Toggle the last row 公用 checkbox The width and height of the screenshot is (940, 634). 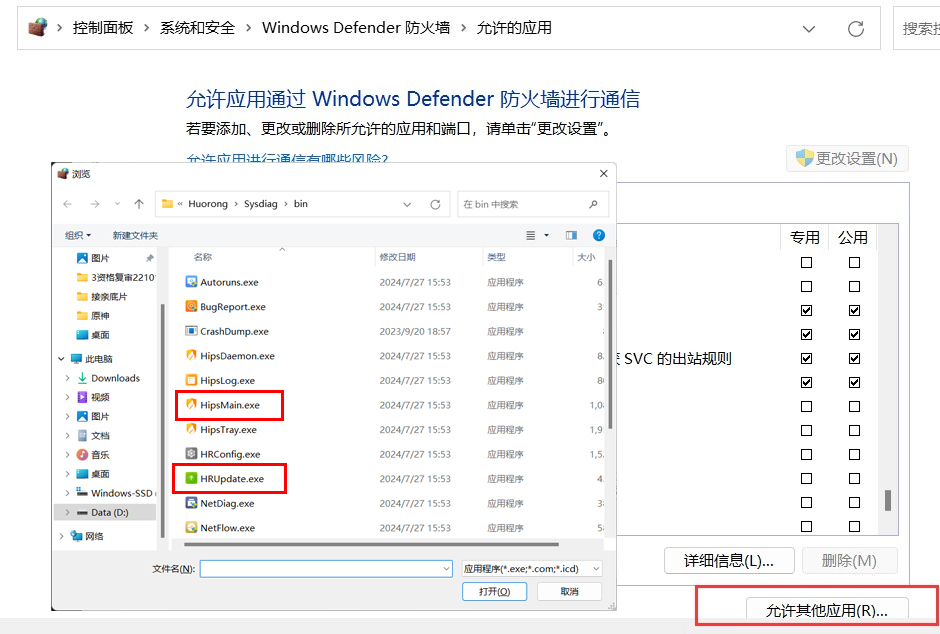854,526
